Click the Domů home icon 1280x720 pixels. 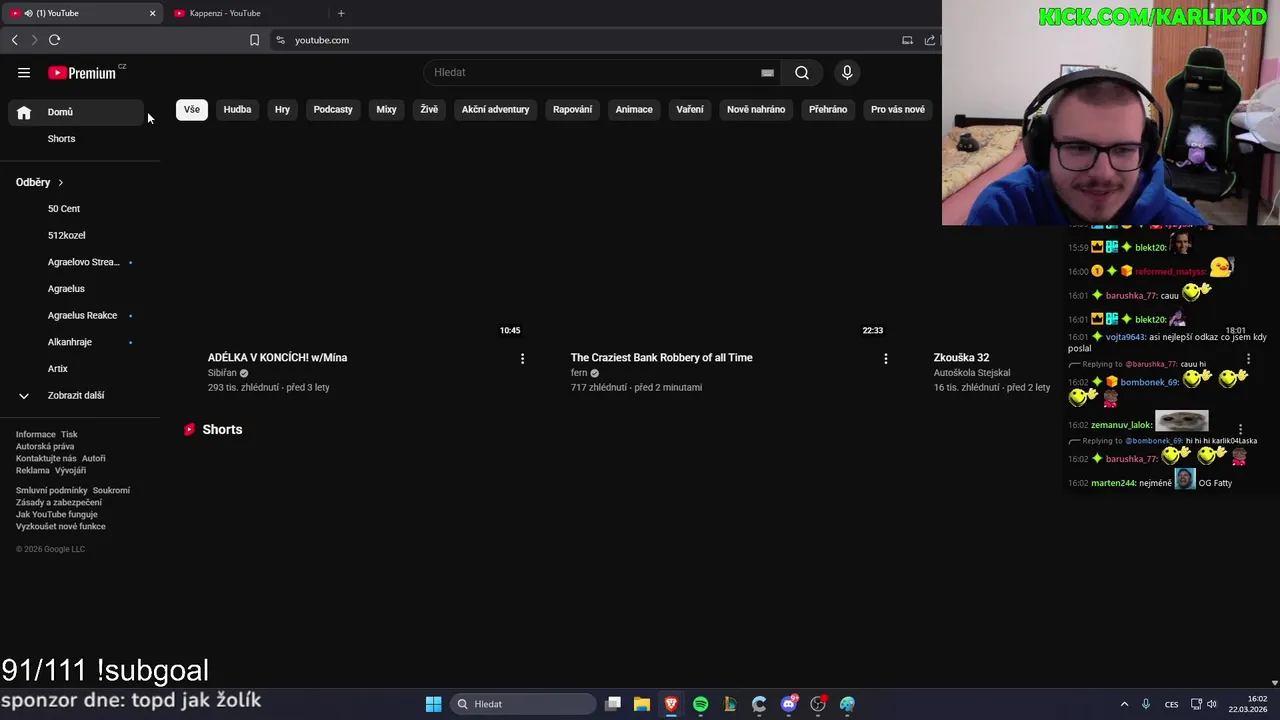(x=24, y=112)
